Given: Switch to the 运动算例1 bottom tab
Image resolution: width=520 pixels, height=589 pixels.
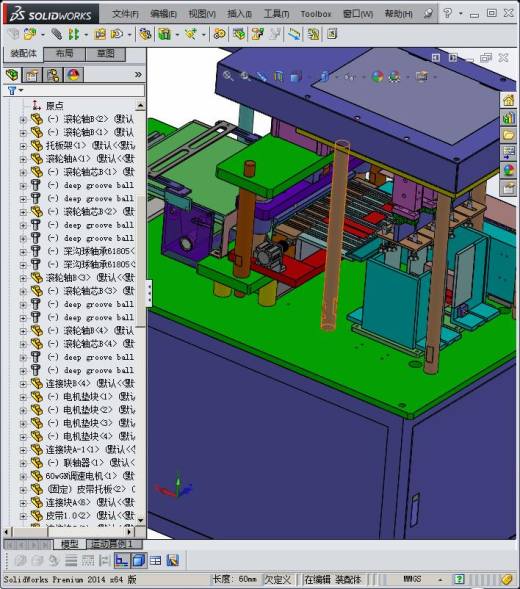Looking at the screenshot, I should (x=115, y=544).
